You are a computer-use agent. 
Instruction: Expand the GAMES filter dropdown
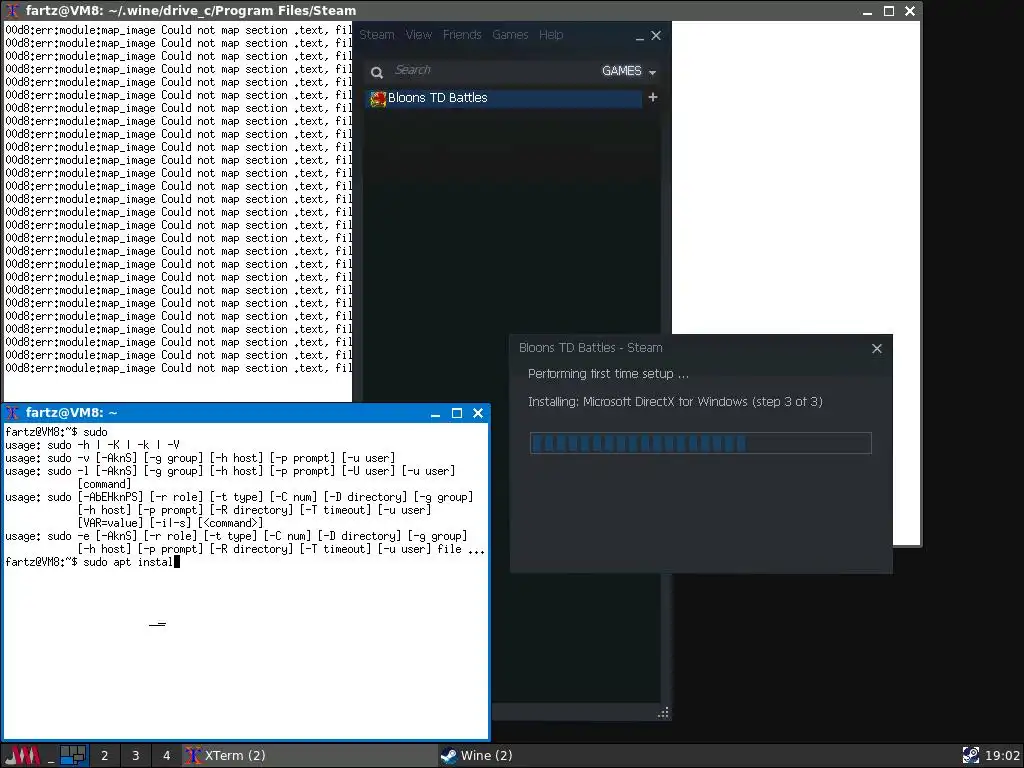click(629, 71)
